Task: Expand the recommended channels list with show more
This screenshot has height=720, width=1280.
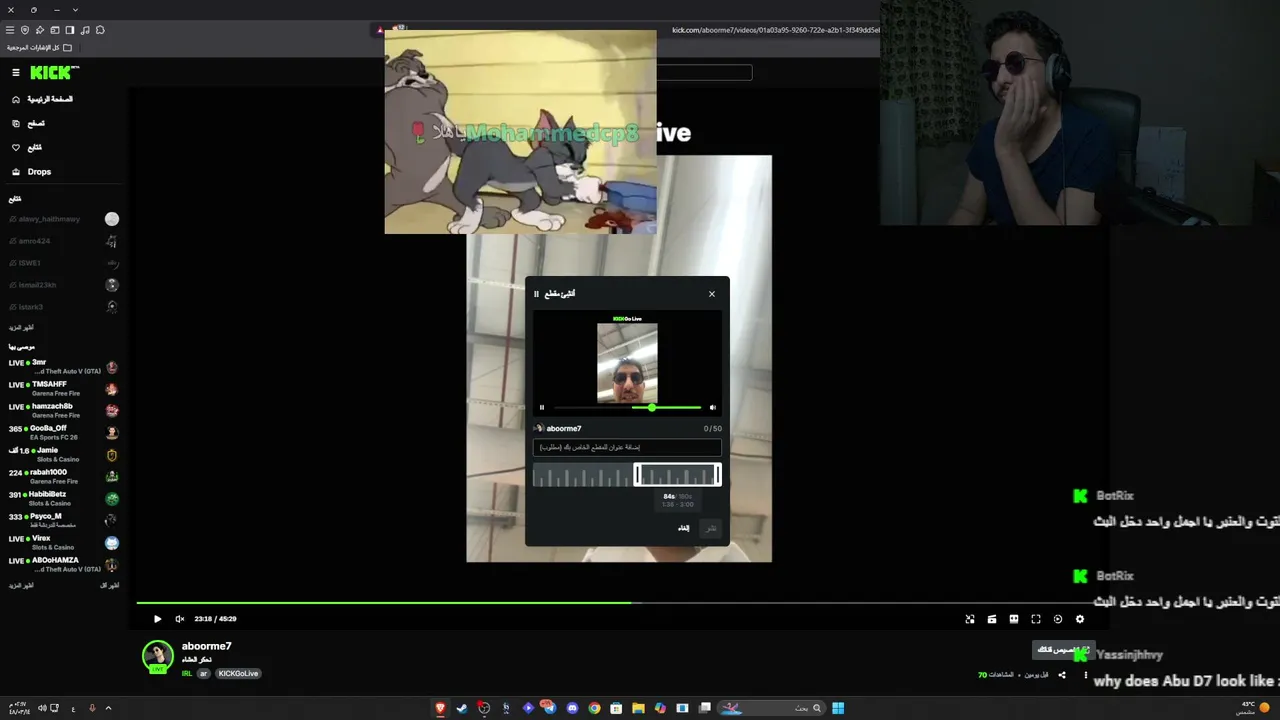Action: click(x=21, y=585)
